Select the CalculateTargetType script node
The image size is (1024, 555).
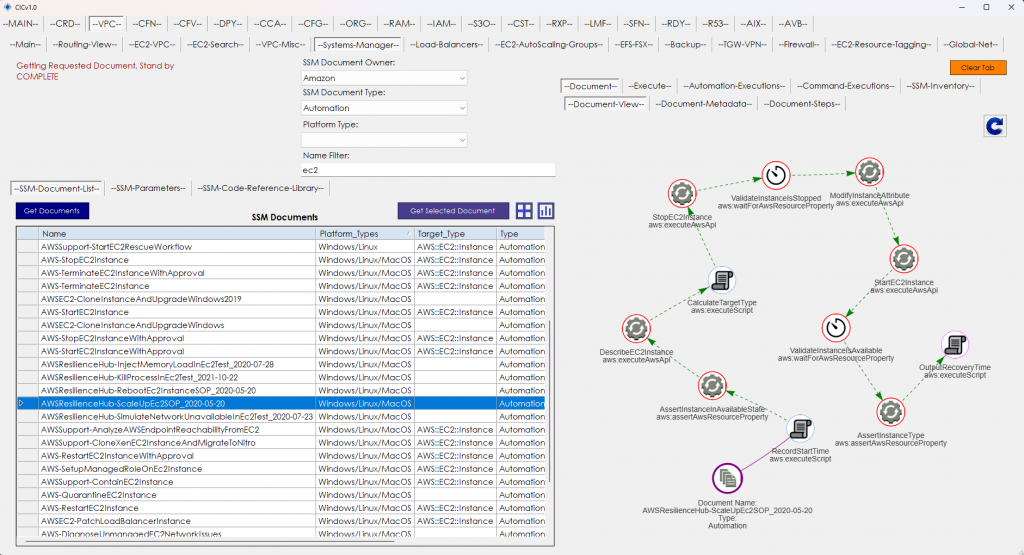coord(722,281)
